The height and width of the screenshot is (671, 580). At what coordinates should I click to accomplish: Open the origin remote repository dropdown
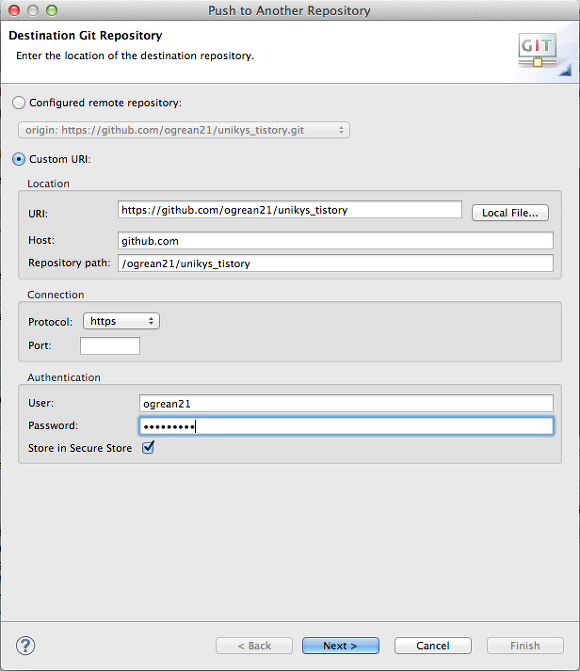tap(184, 130)
